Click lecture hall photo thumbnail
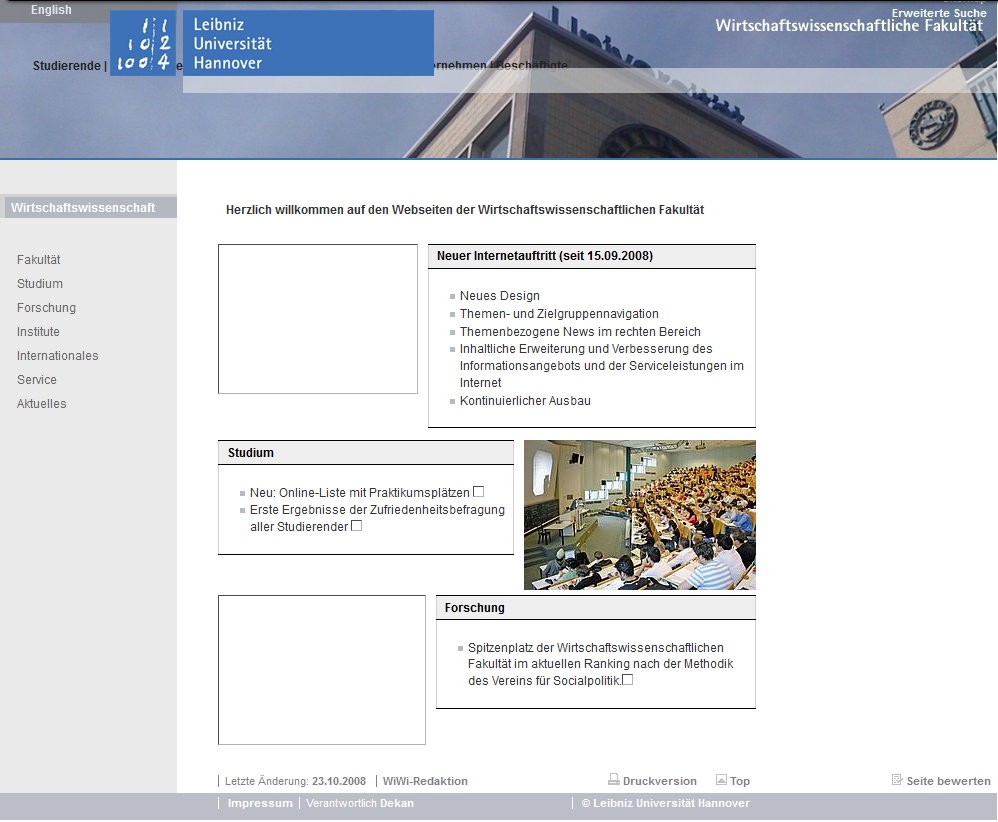Viewport: 998px width, 822px height. click(x=640, y=515)
